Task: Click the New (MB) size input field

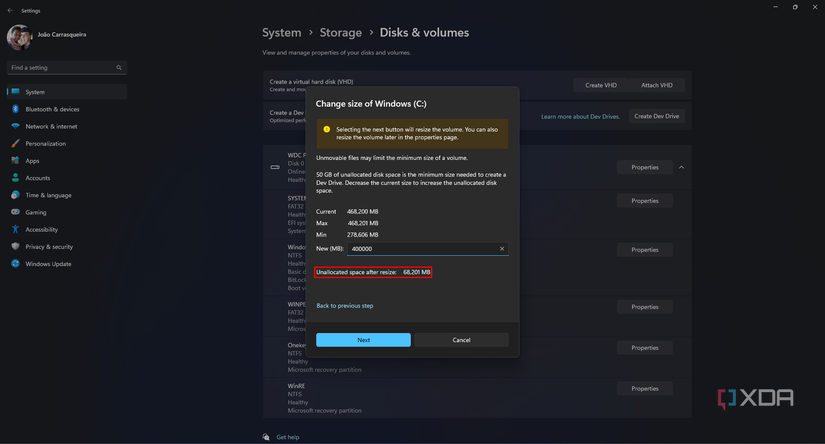Action: pyautogui.click(x=420, y=249)
